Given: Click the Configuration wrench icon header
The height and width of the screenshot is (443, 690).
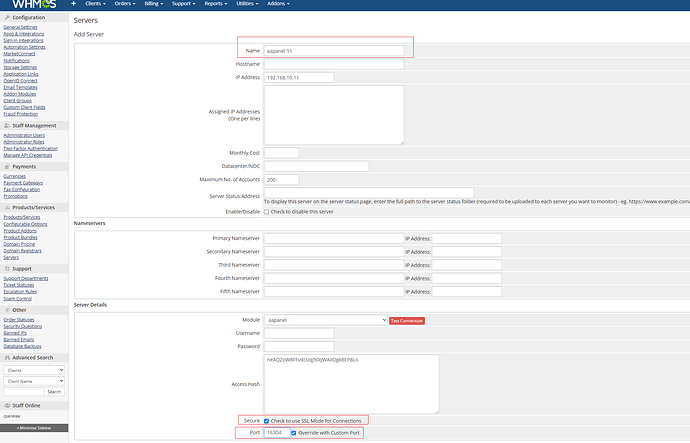Looking at the screenshot, I should [x=6, y=19].
